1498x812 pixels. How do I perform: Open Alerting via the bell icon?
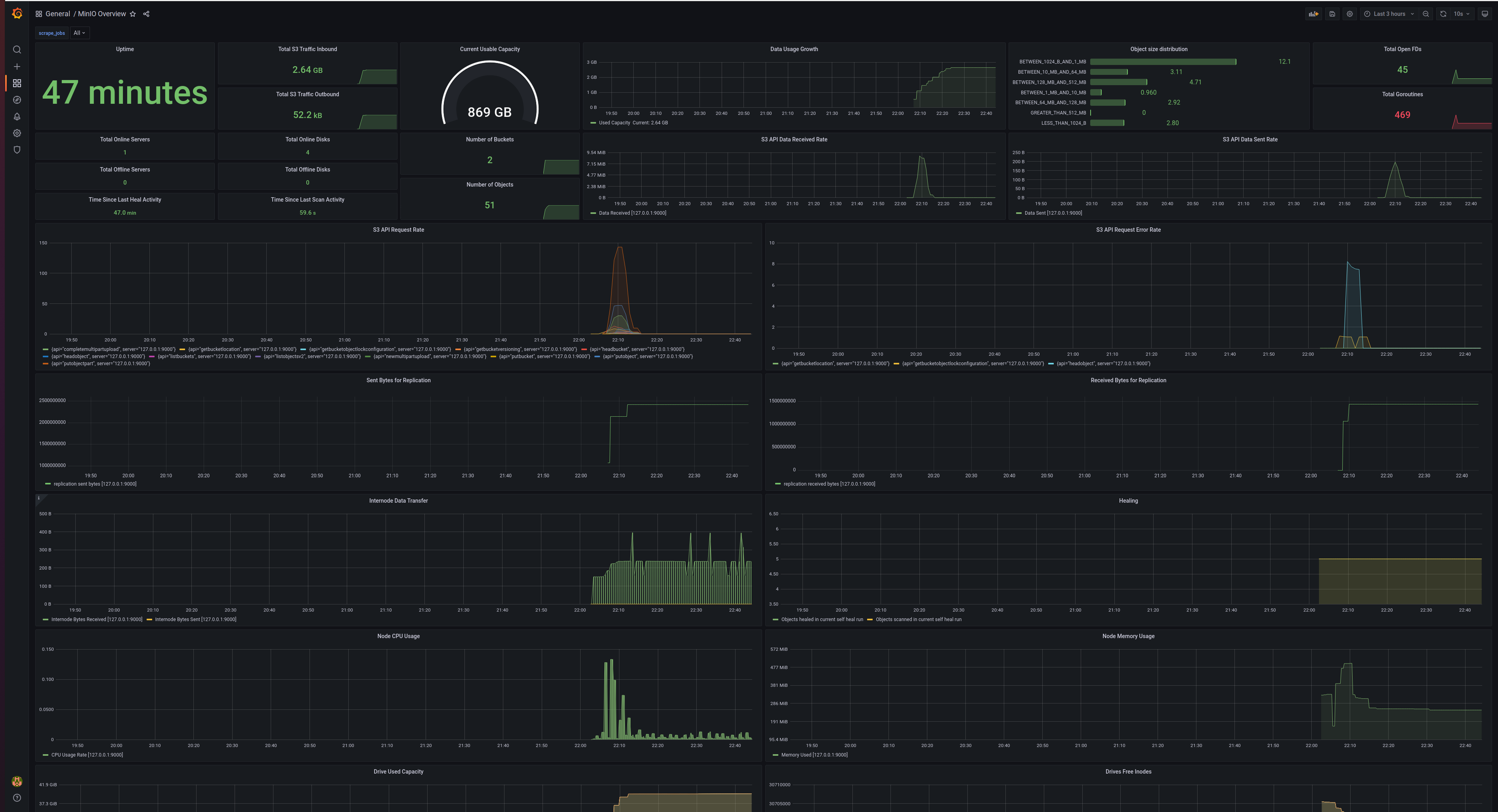pos(17,116)
